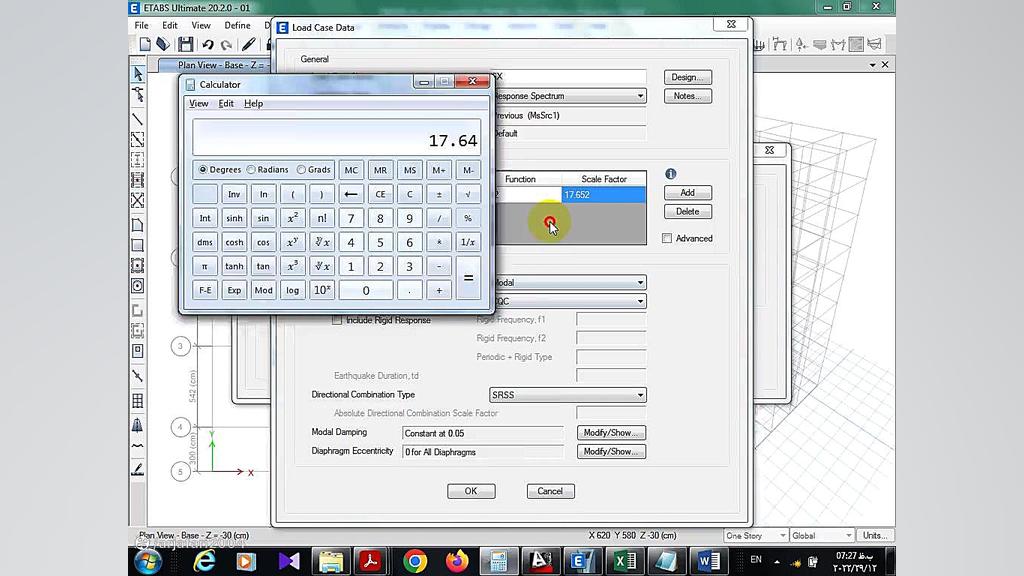Click the Diaphragm Eccentricity Modify/Show button

click(611, 451)
